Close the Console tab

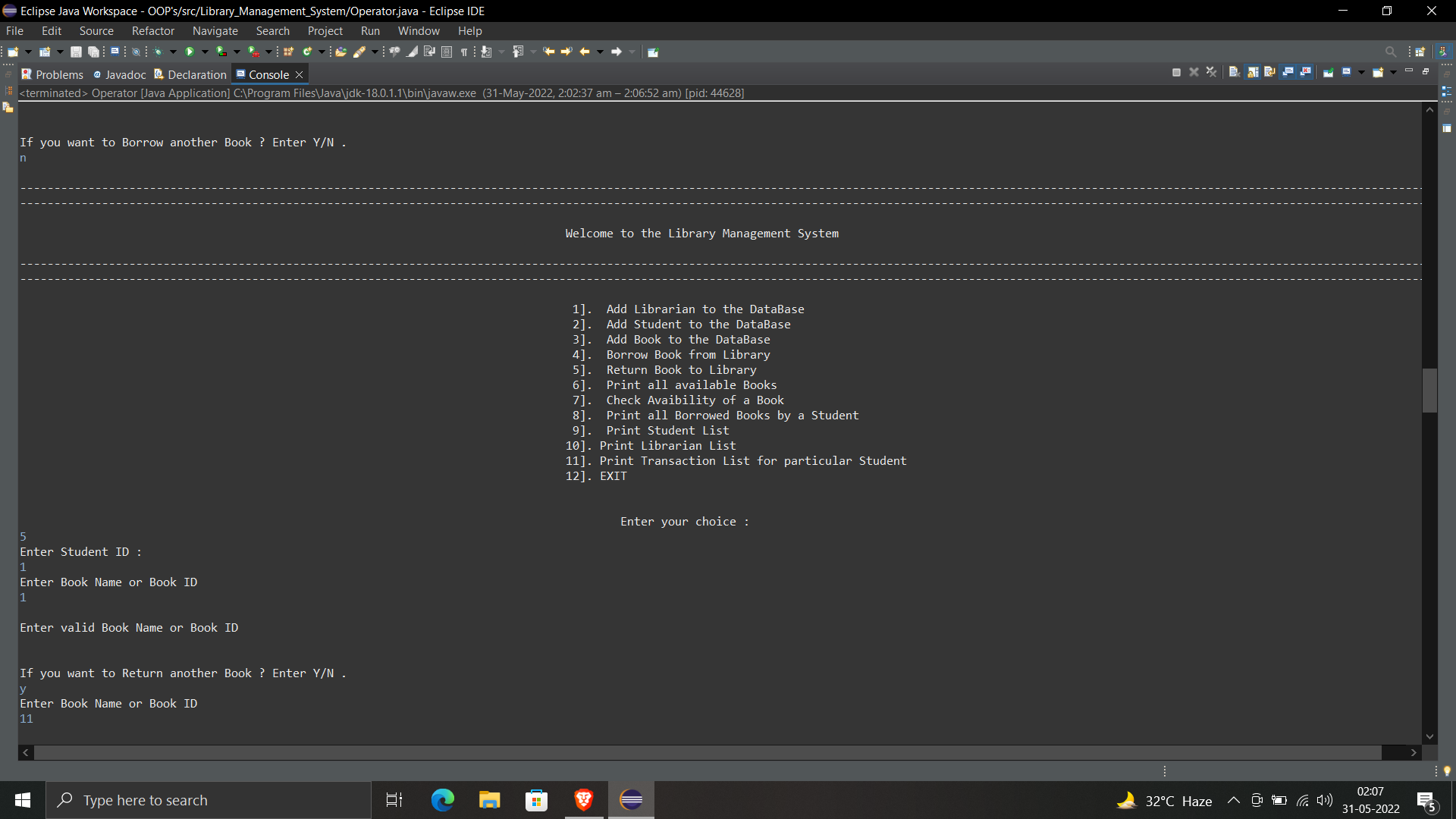[x=300, y=74]
